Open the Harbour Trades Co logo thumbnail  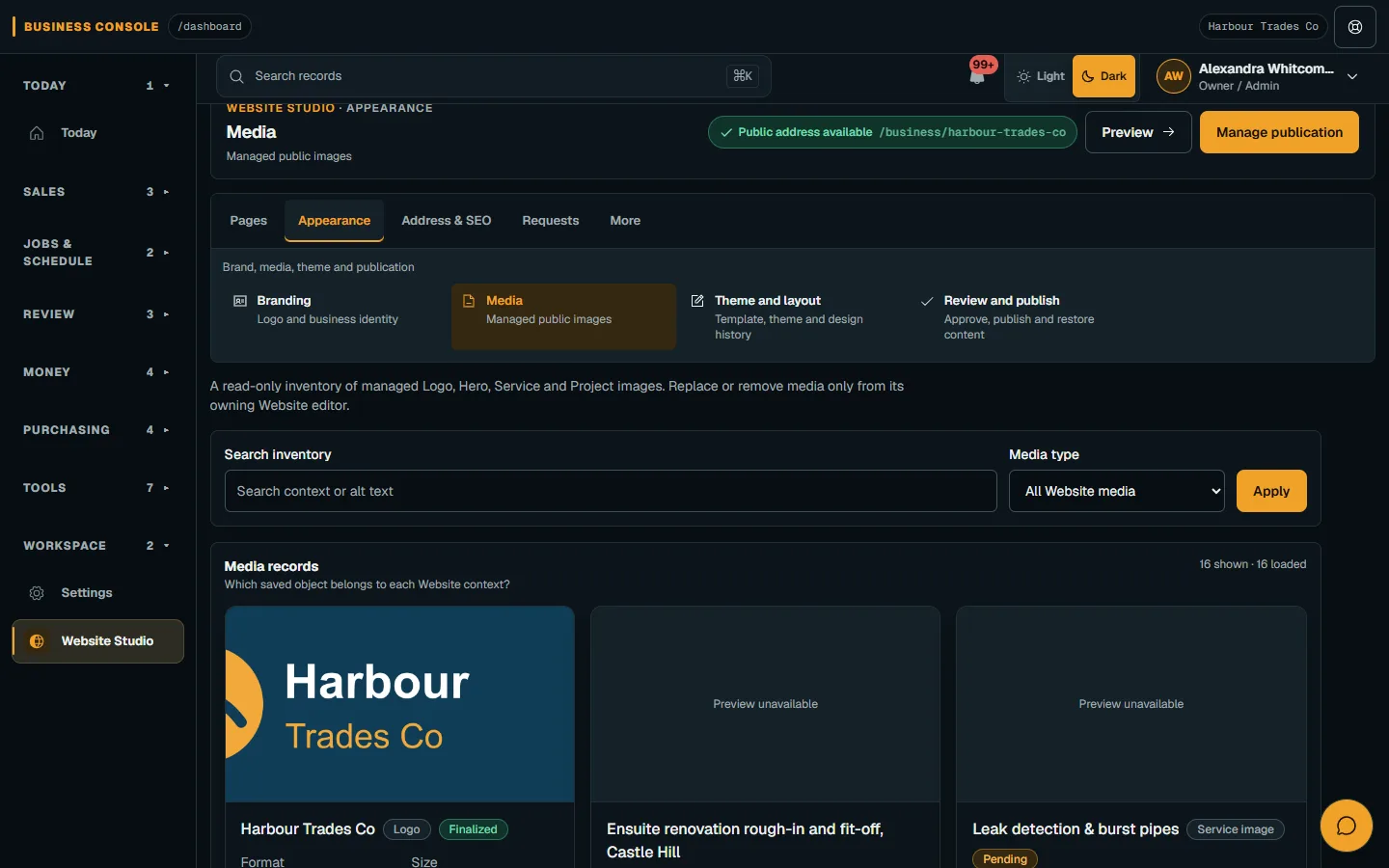click(x=399, y=704)
